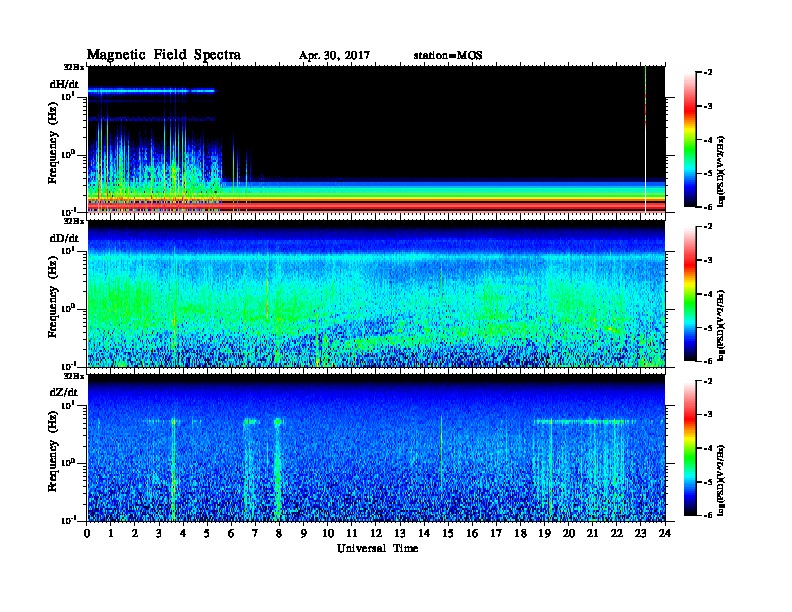Image resolution: width=792 pixels, height=612 pixels.
Task: Click inside the dZ/dt spectrogram plot
Action: (x=377, y=448)
